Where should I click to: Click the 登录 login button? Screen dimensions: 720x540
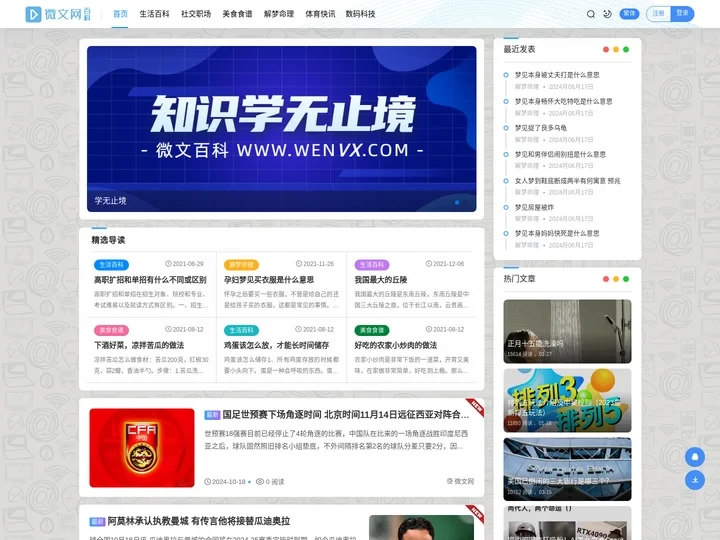point(682,14)
